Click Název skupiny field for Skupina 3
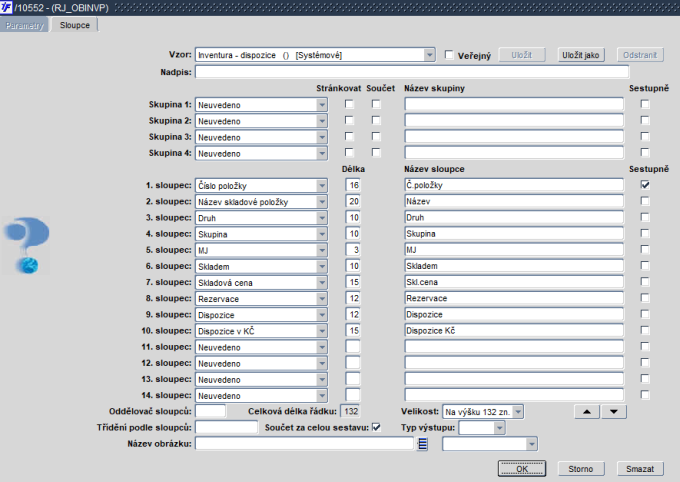Image resolution: width=680 pixels, height=482 pixels. click(514, 137)
